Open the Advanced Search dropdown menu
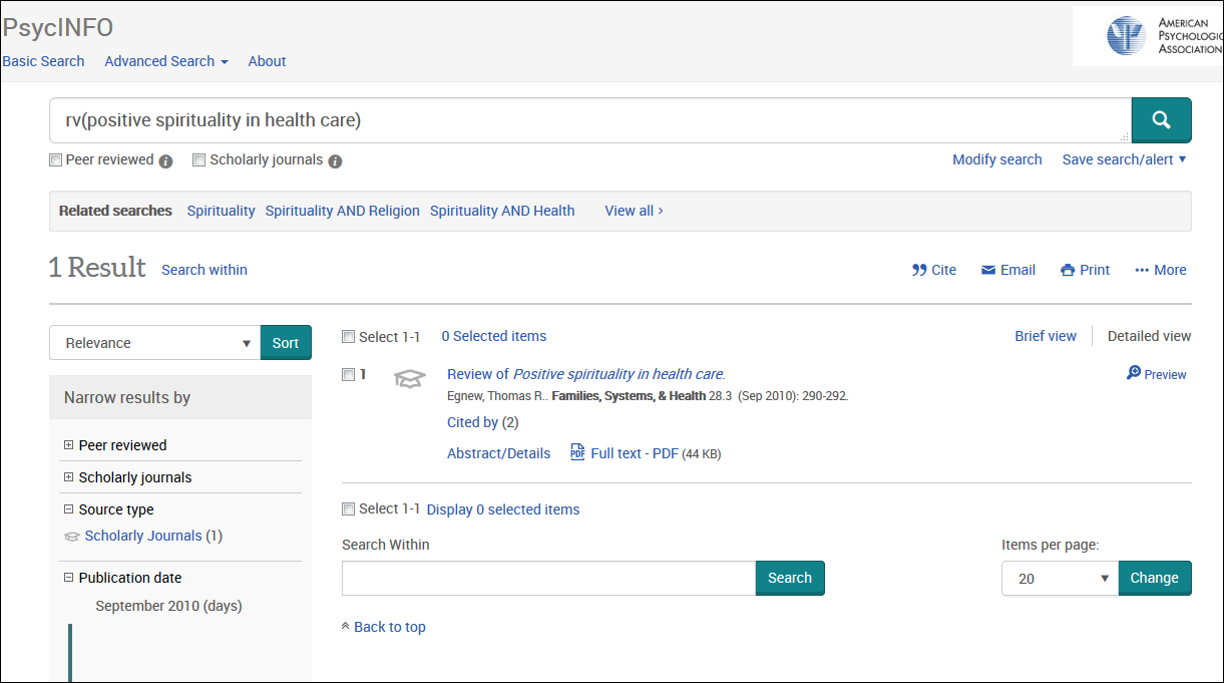 (166, 61)
